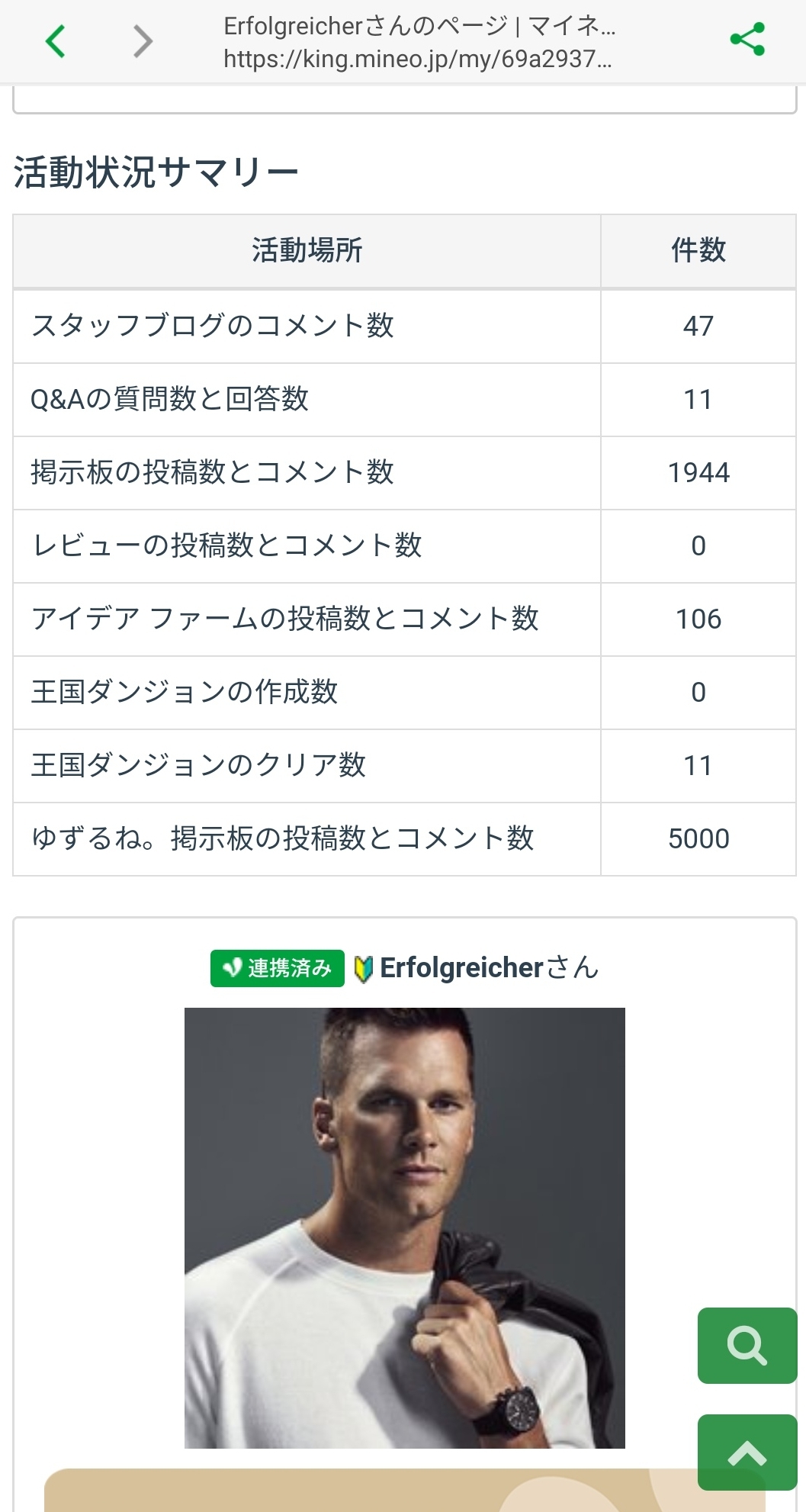Tap the 1944 bulletin board count

(698, 472)
